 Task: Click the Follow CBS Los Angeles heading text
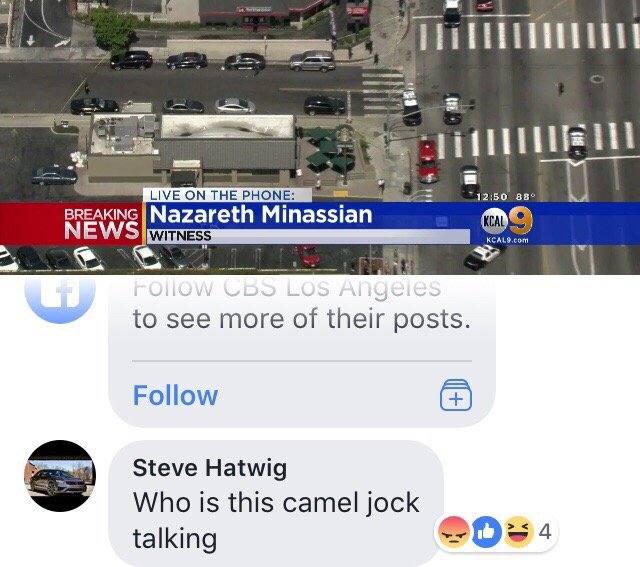tap(287, 287)
